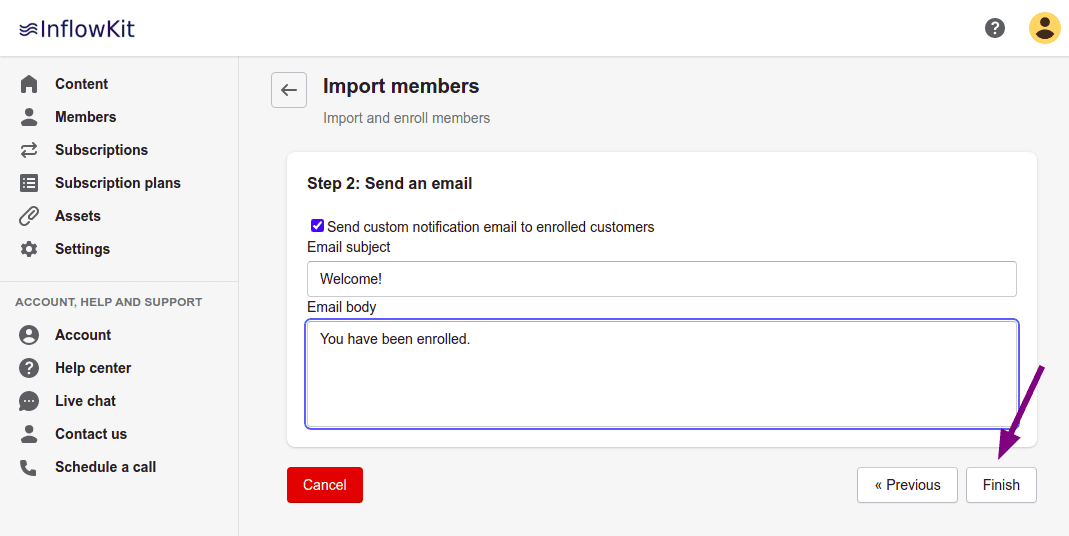This screenshot has width=1069, height=536.
Task: Click the Subscriptions arrows icon
Action: coord(29,150)
